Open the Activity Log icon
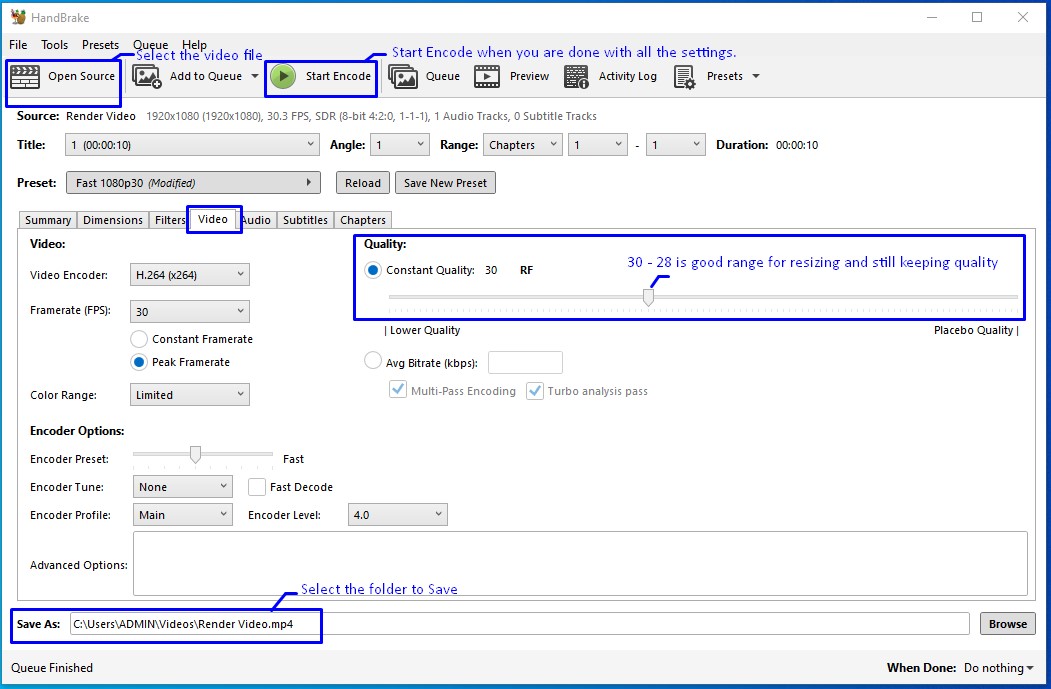 click(576, 76)
